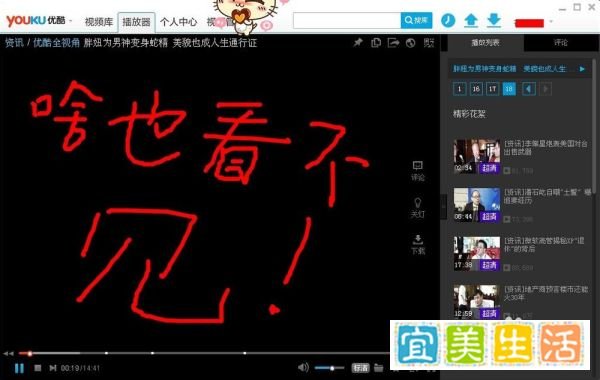Viewport: 600px width, 380px height.
Task: Click the play arrow beside the playlist title
Action: (x=582, y=69)
